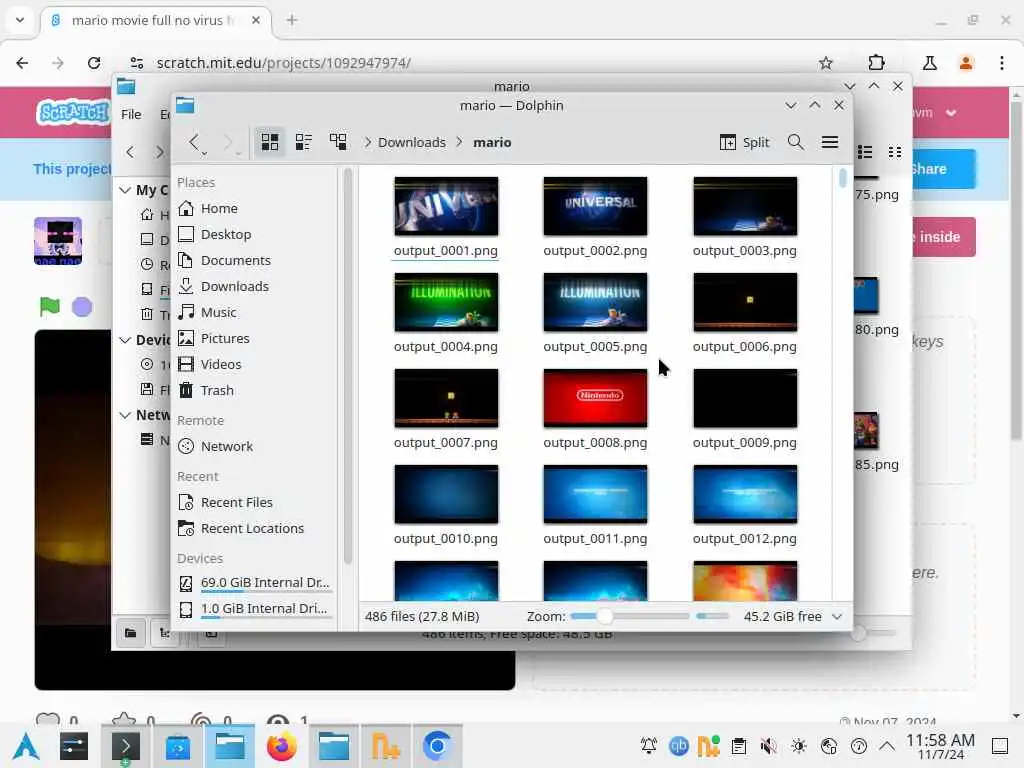Launch Firefox from taskbar
The height and width of the screenshot is (768, 1024).
pos(281,746)
